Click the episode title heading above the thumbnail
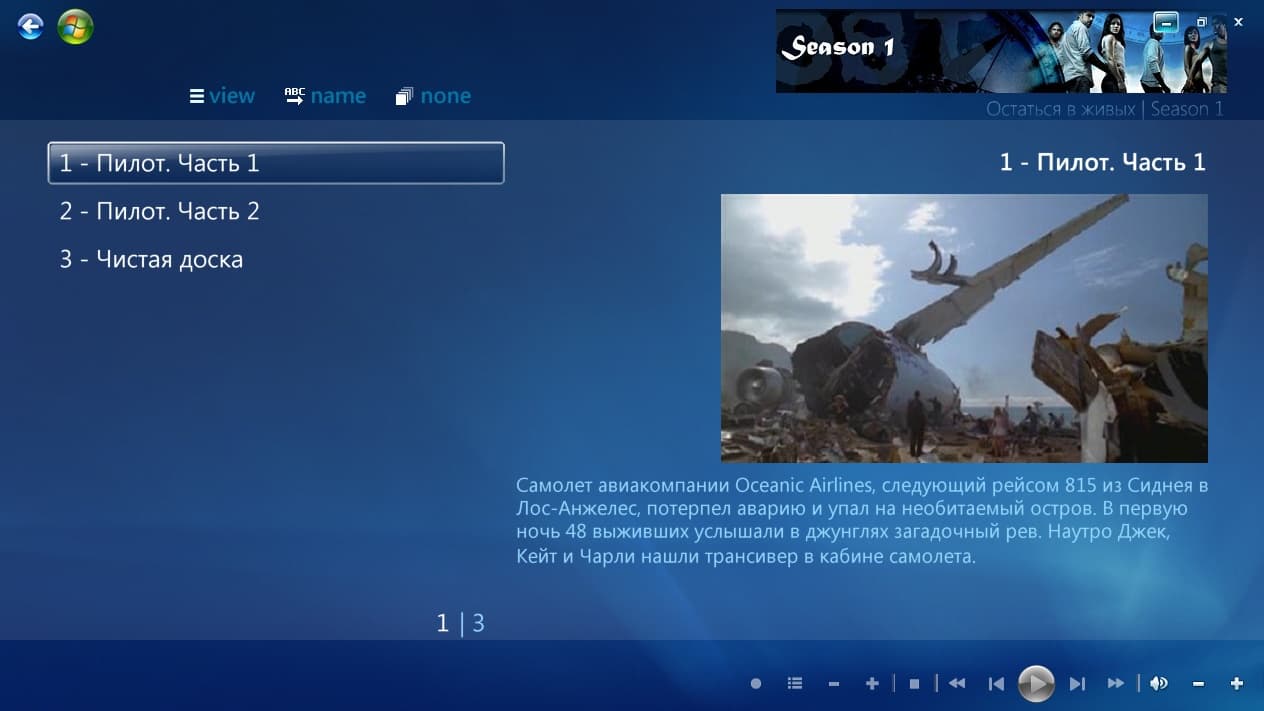The width and height of the screenshot is (1264, 711). tap(1103, 162)
